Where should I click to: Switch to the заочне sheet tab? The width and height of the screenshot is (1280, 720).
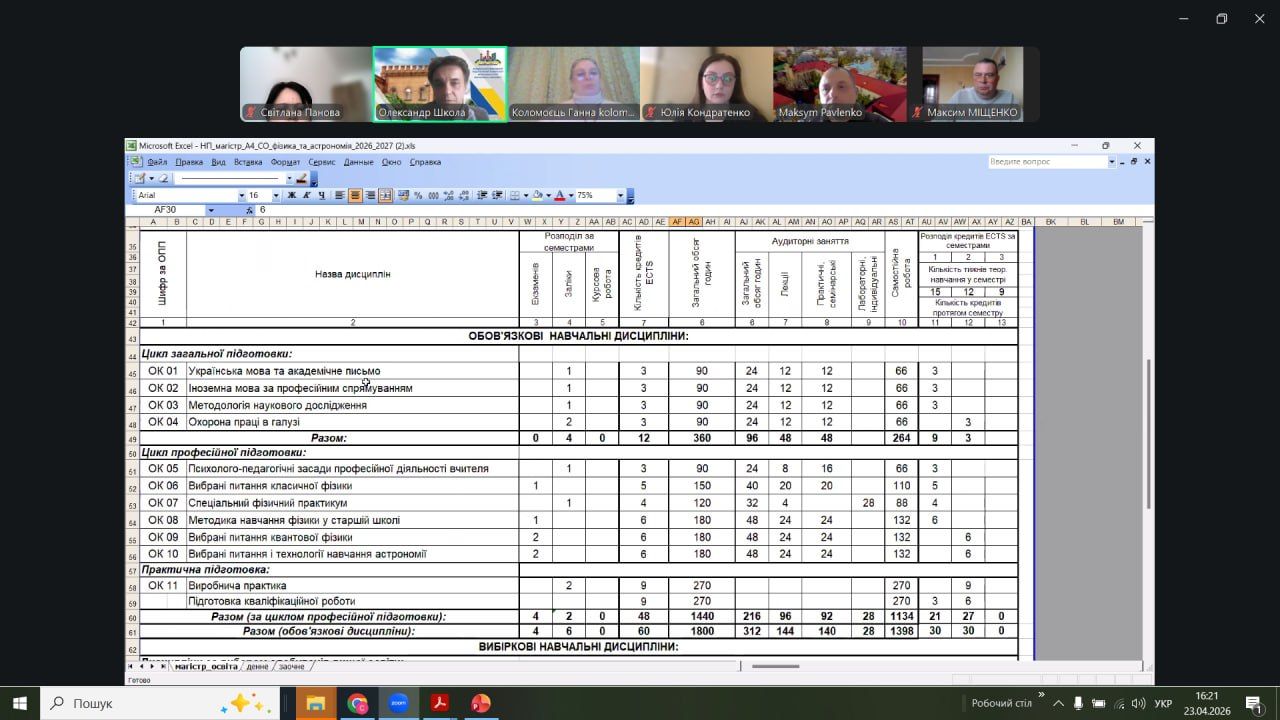coord(290,666)
